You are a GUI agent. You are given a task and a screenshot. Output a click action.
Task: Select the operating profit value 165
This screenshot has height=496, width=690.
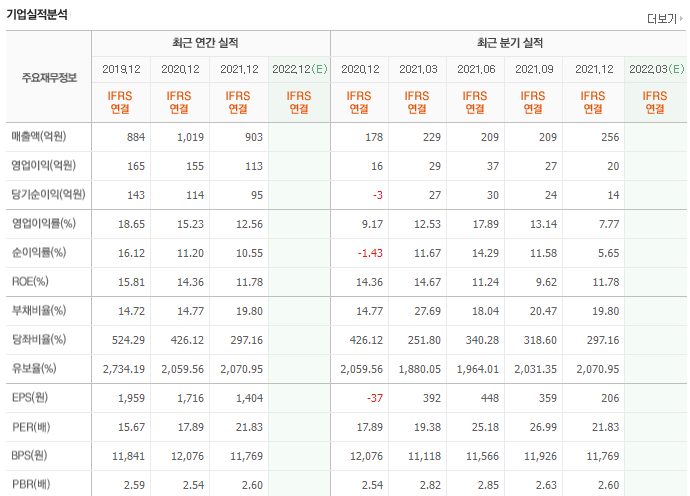(x=136, y=166)
